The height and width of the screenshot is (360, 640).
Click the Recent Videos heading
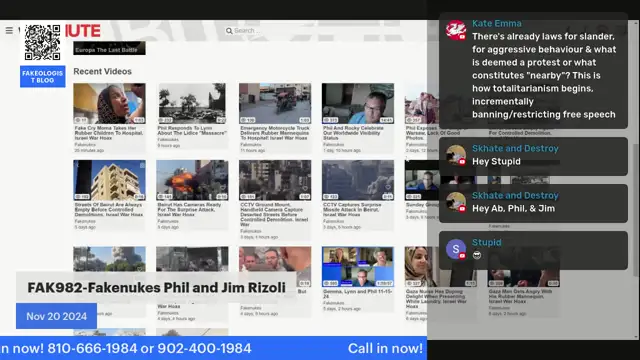click(102, 71)
